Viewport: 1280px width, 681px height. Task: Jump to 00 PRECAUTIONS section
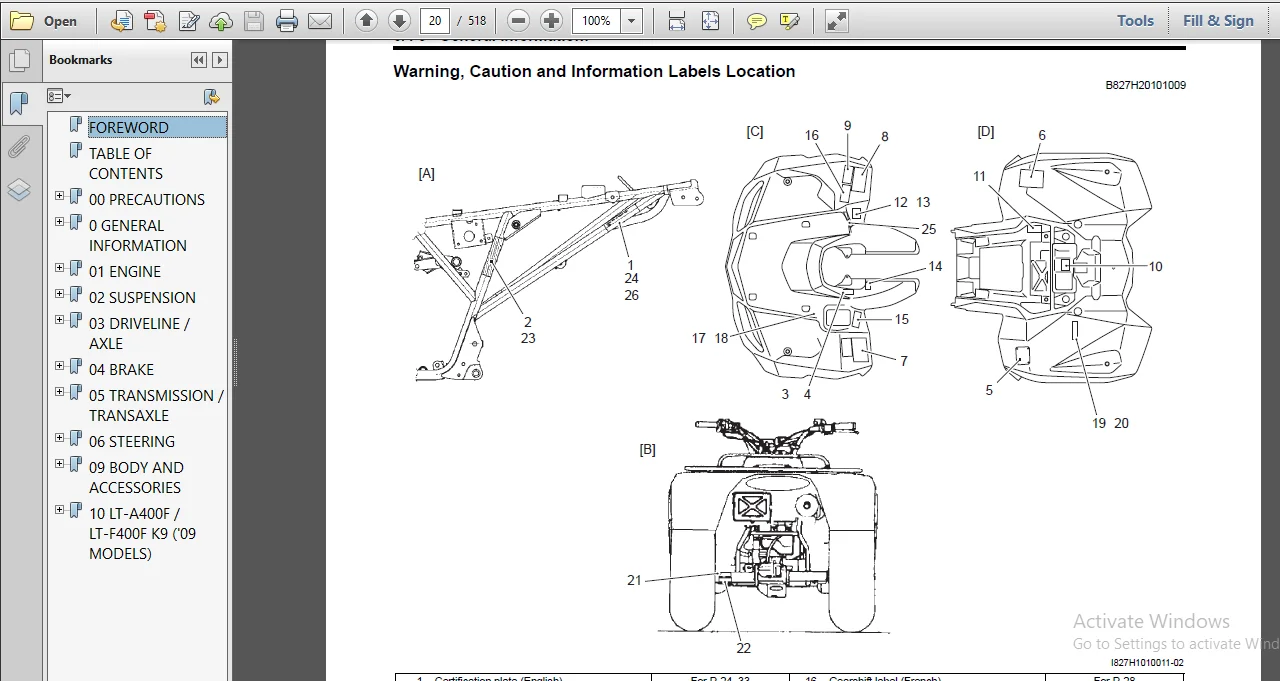tap(147, 199)
